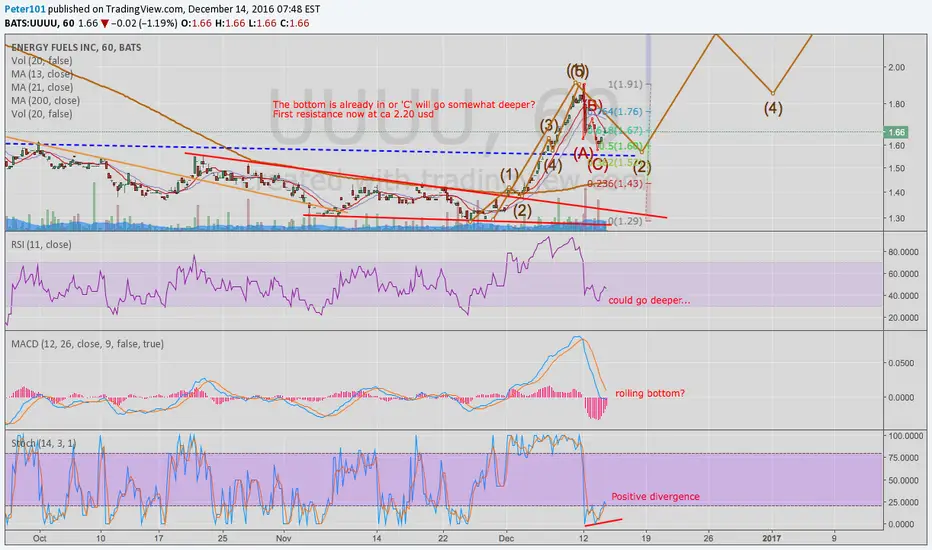This screenshot has height=550, width=932.
Task: Click the Stoch (14, 3, 1) pane label
Action: pyautogui.click(x=43, y=444)
